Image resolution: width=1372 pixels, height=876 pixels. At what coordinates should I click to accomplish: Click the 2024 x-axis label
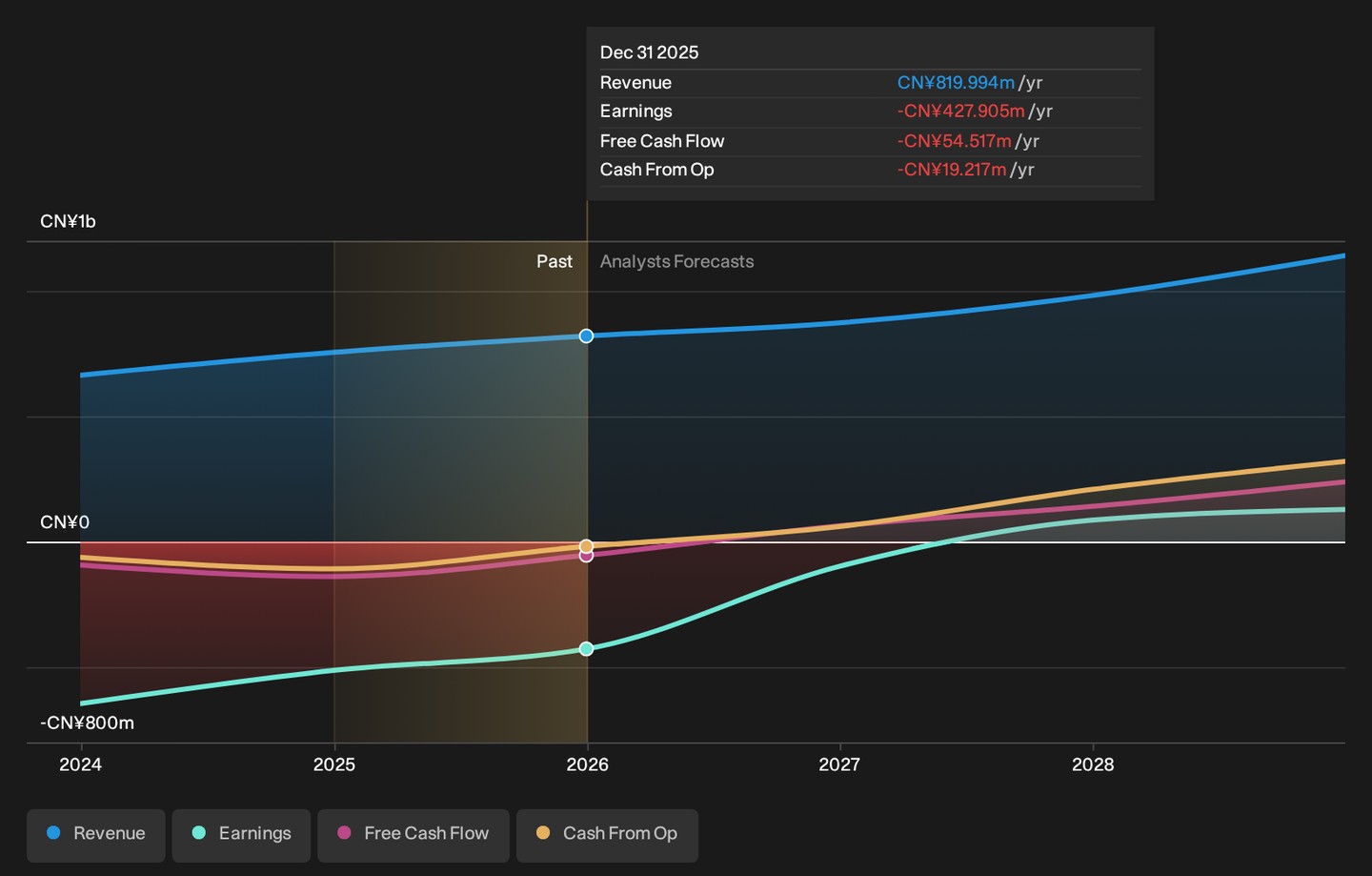pyautogui.click(x=81, y=764)
